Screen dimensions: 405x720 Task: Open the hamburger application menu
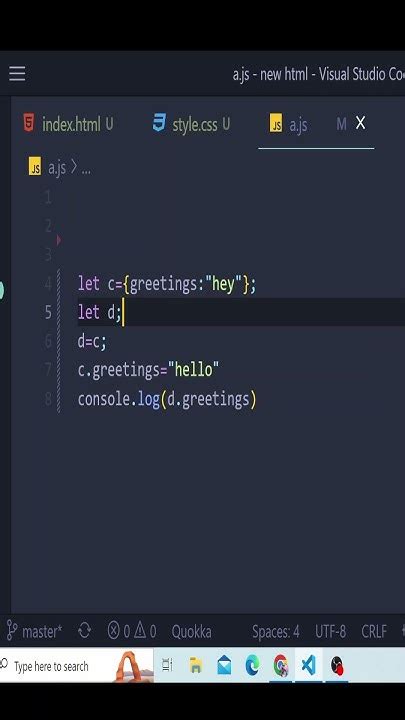point(17,74)
